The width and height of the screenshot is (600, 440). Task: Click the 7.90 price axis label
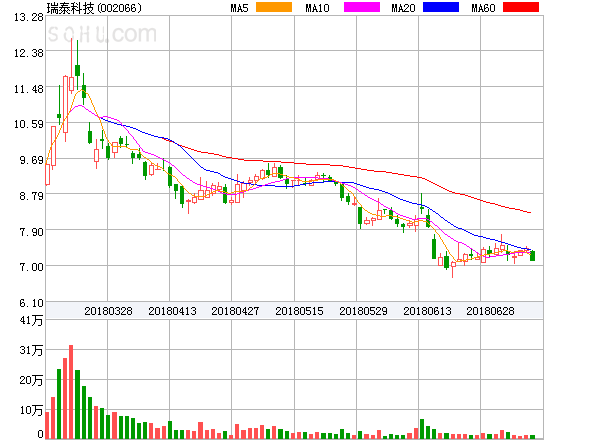coord(31,232)
